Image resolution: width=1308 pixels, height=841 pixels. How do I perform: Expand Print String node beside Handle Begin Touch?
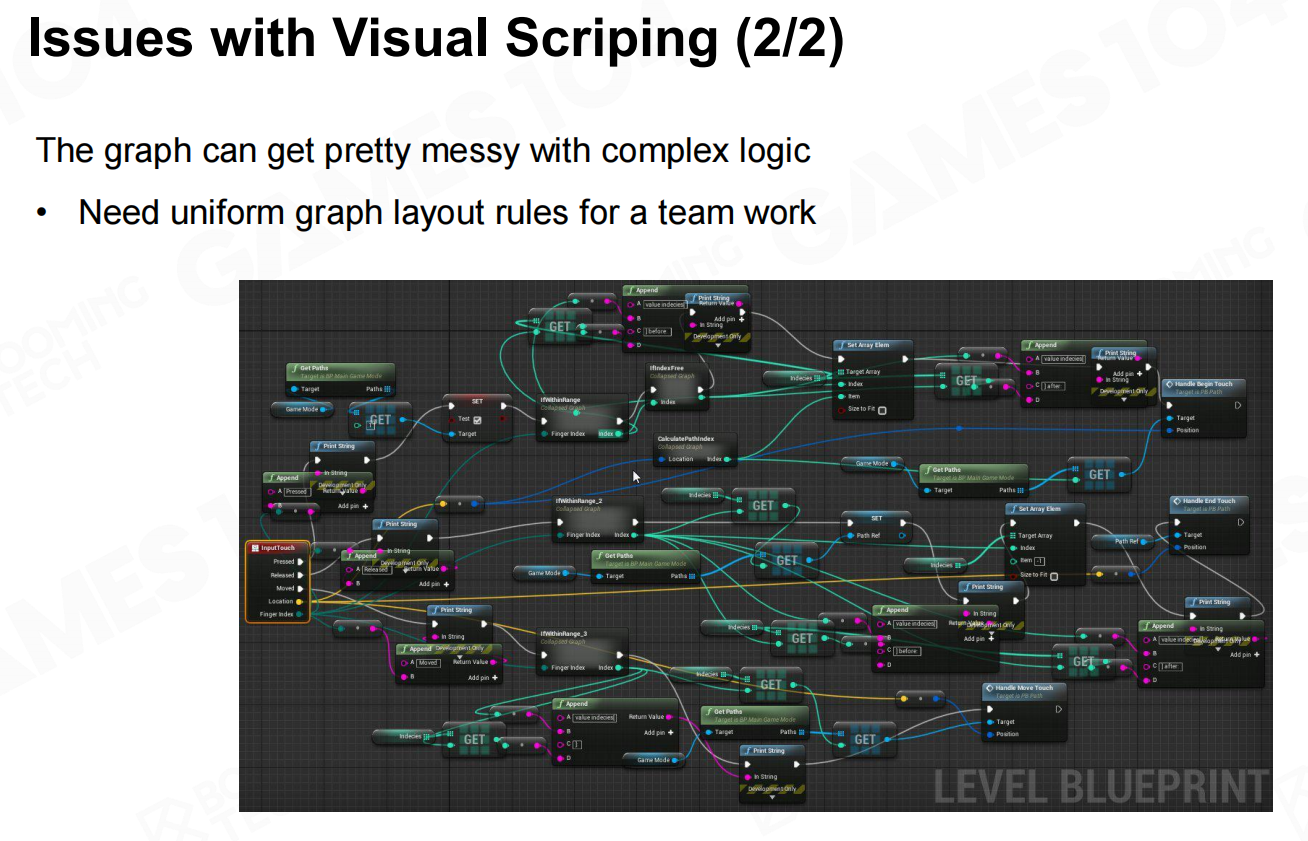pyautogui.click(x=1124, y=401)
